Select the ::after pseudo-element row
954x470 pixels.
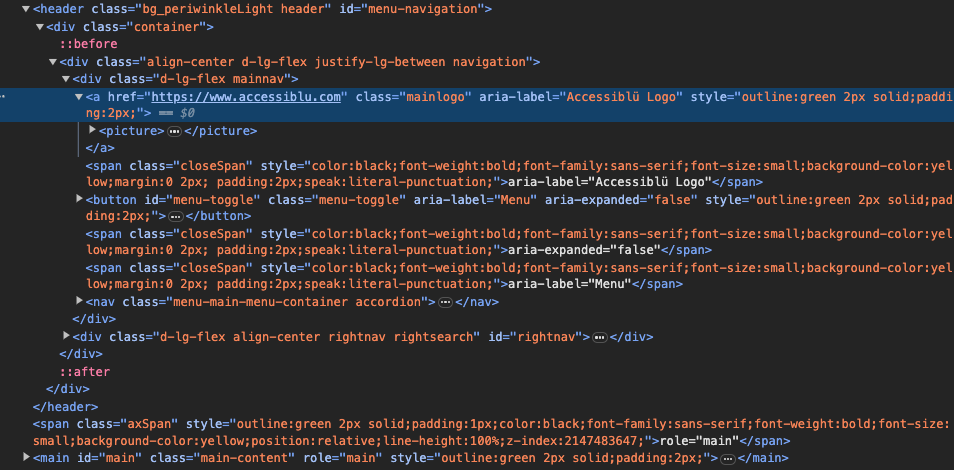[x=84, y=371]
